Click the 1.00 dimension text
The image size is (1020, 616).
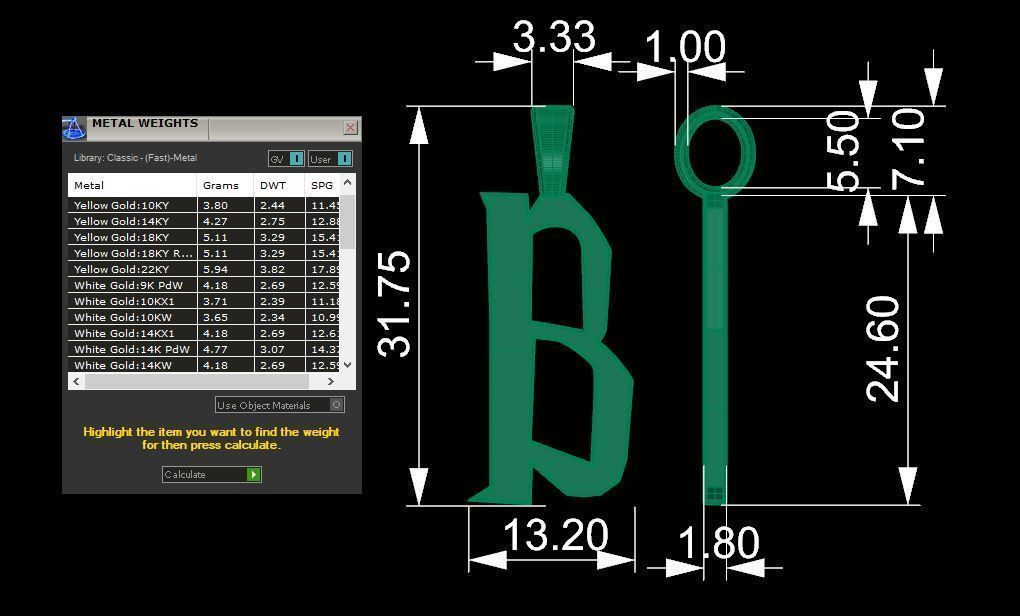[685, 47]
